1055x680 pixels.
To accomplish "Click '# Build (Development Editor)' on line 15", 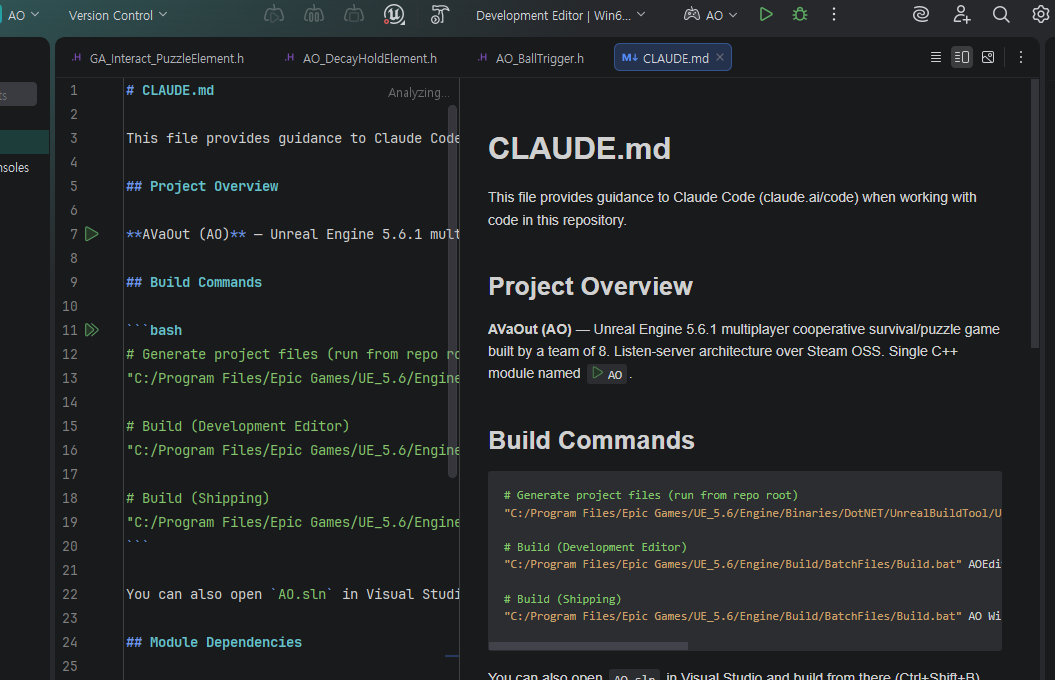I will (x=238, y=426).
